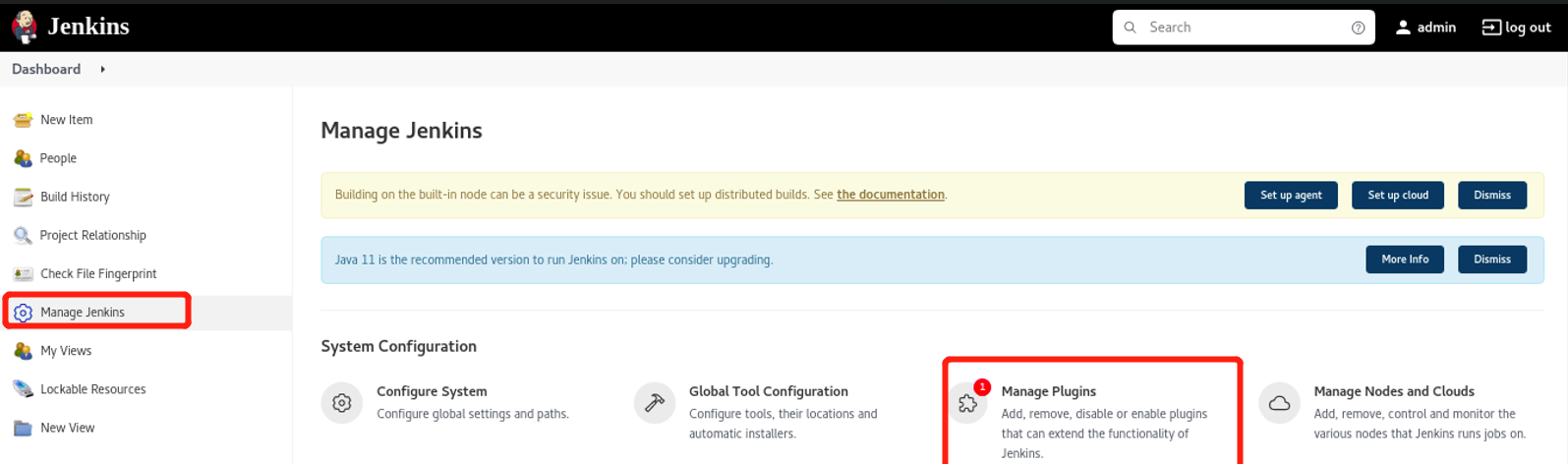Open Check File Fingerprint sidebar link

click(98, 273)
